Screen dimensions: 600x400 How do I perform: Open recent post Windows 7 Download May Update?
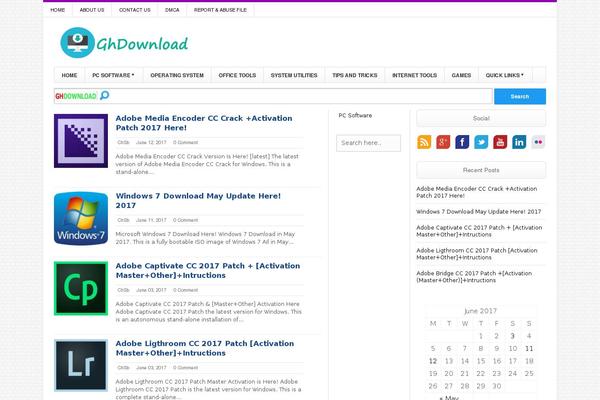479,211
